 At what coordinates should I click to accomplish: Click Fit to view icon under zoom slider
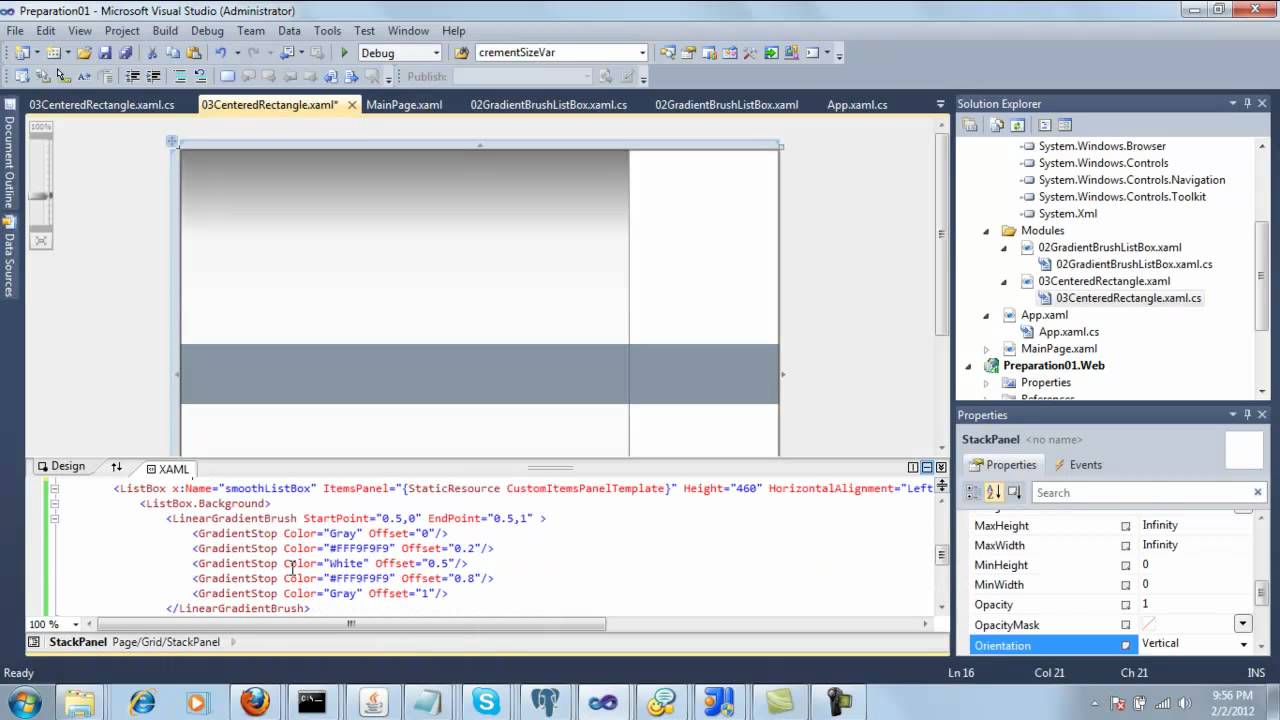(x=41, y=240)
